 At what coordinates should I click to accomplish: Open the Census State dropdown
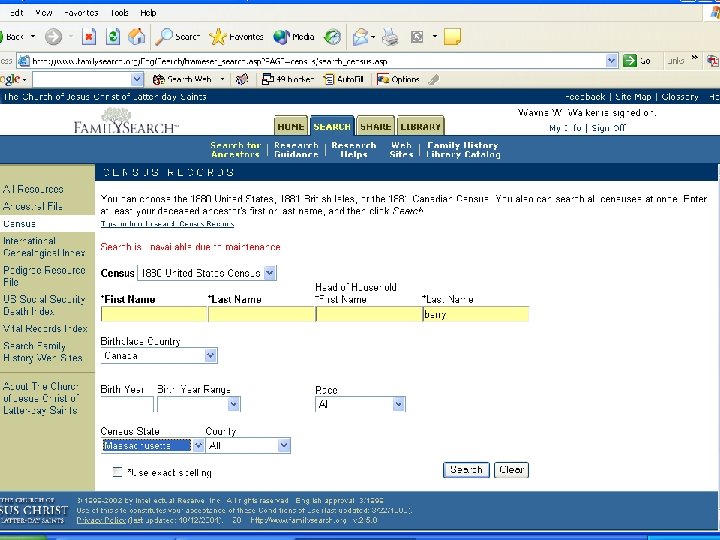click(x=198, y=445)
